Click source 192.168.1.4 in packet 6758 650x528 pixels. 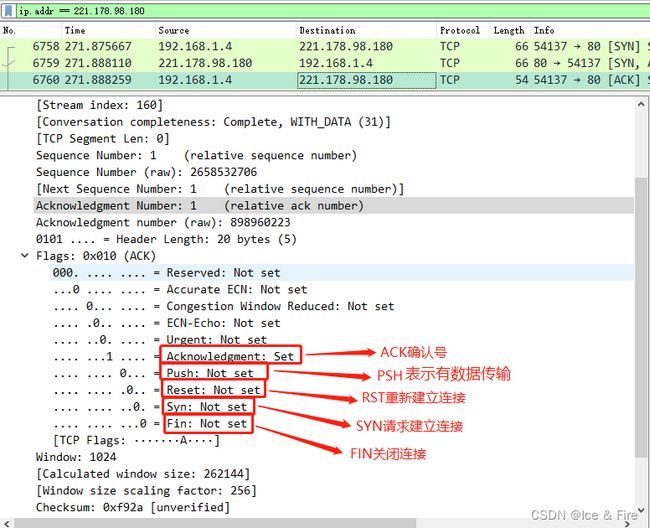195,46
